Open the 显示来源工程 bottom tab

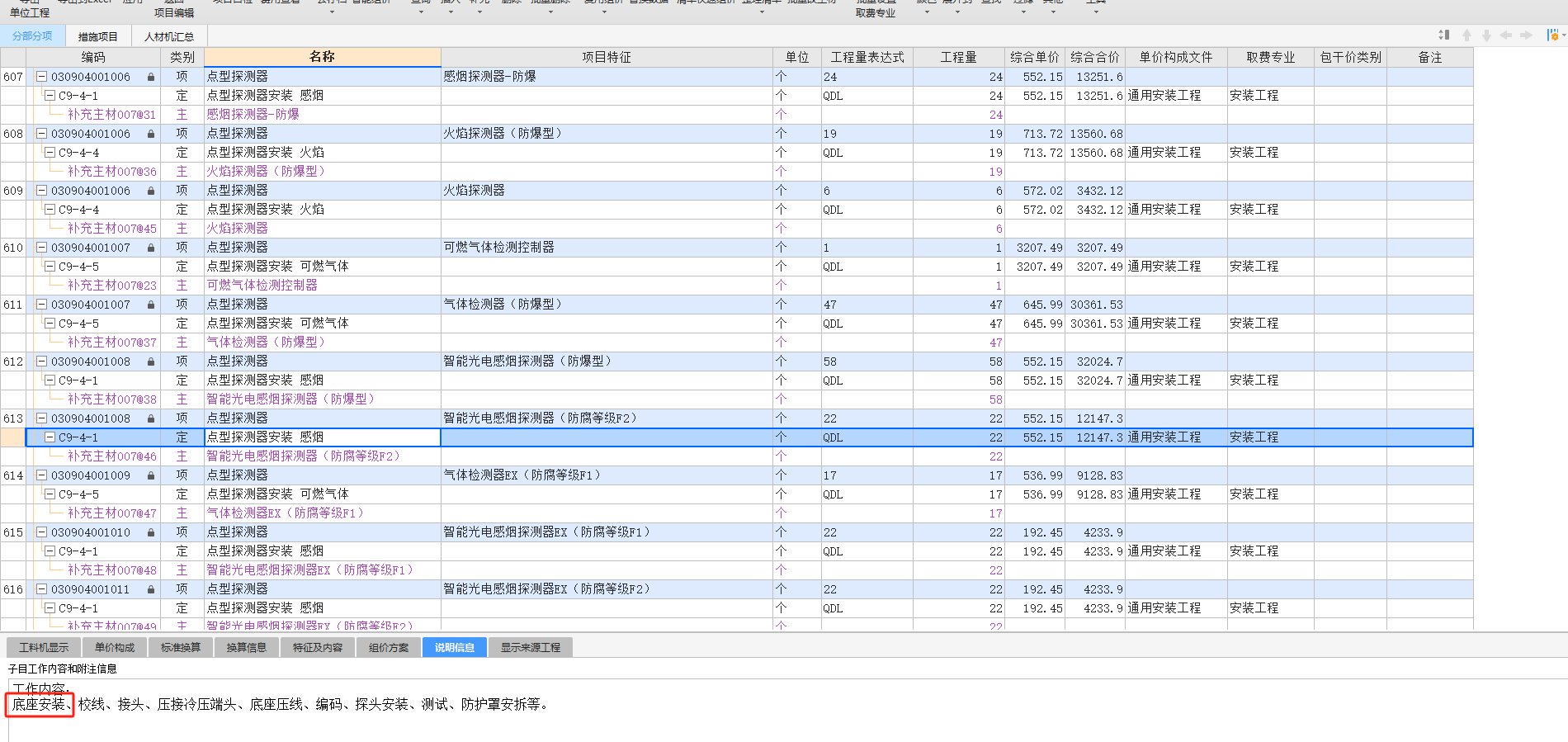(x=530, y=647)
